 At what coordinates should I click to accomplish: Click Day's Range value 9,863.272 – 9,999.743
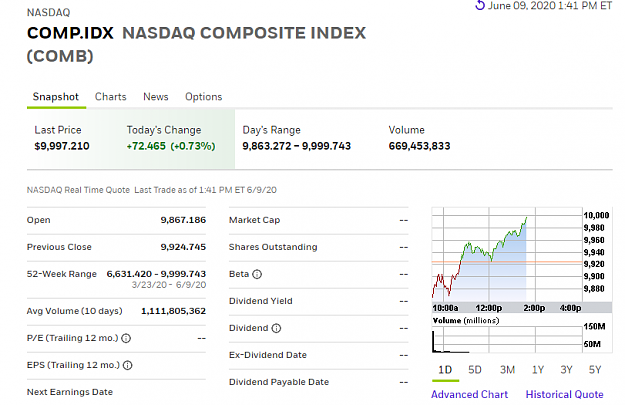point(297,146)
